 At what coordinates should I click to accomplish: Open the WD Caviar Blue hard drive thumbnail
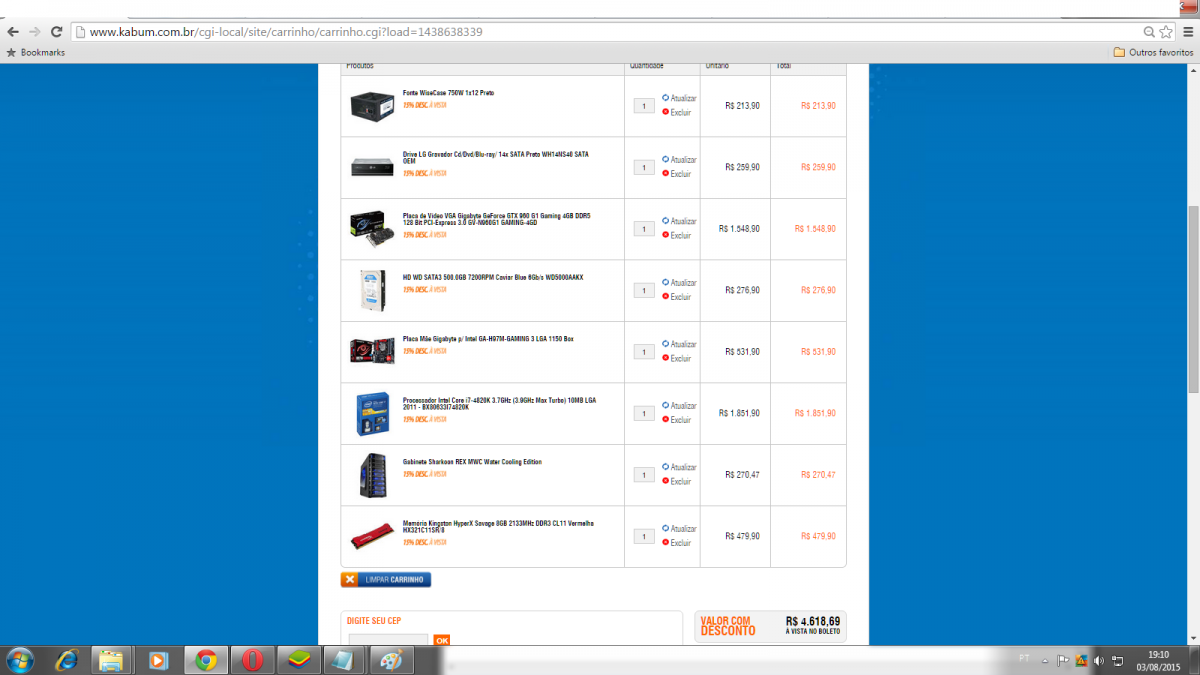372,290
